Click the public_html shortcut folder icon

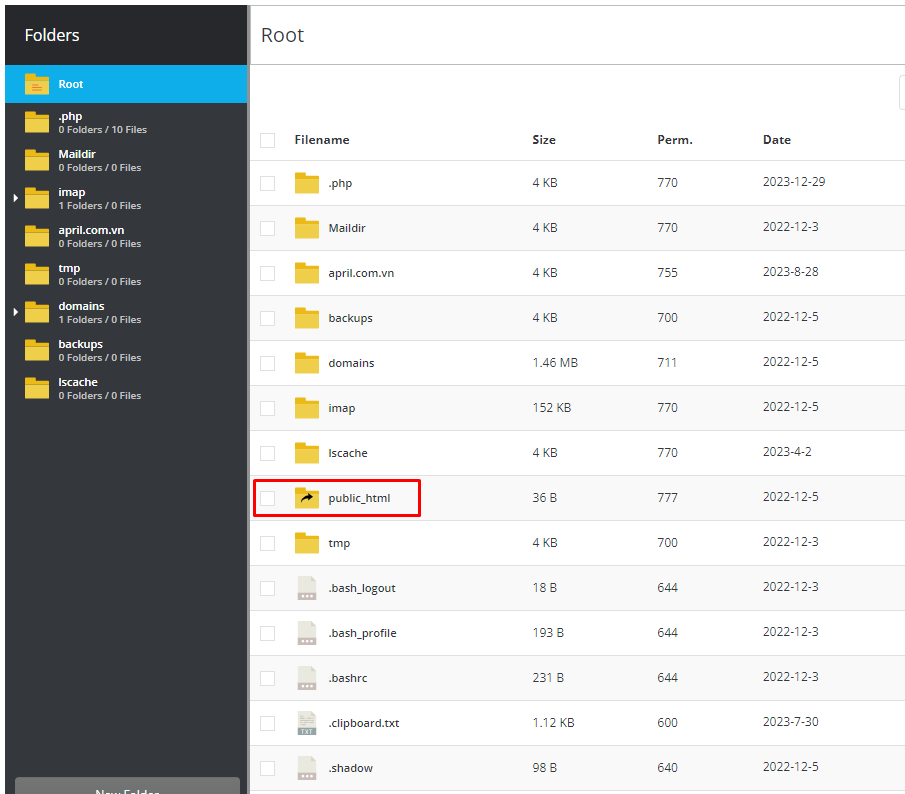[307, 498]
